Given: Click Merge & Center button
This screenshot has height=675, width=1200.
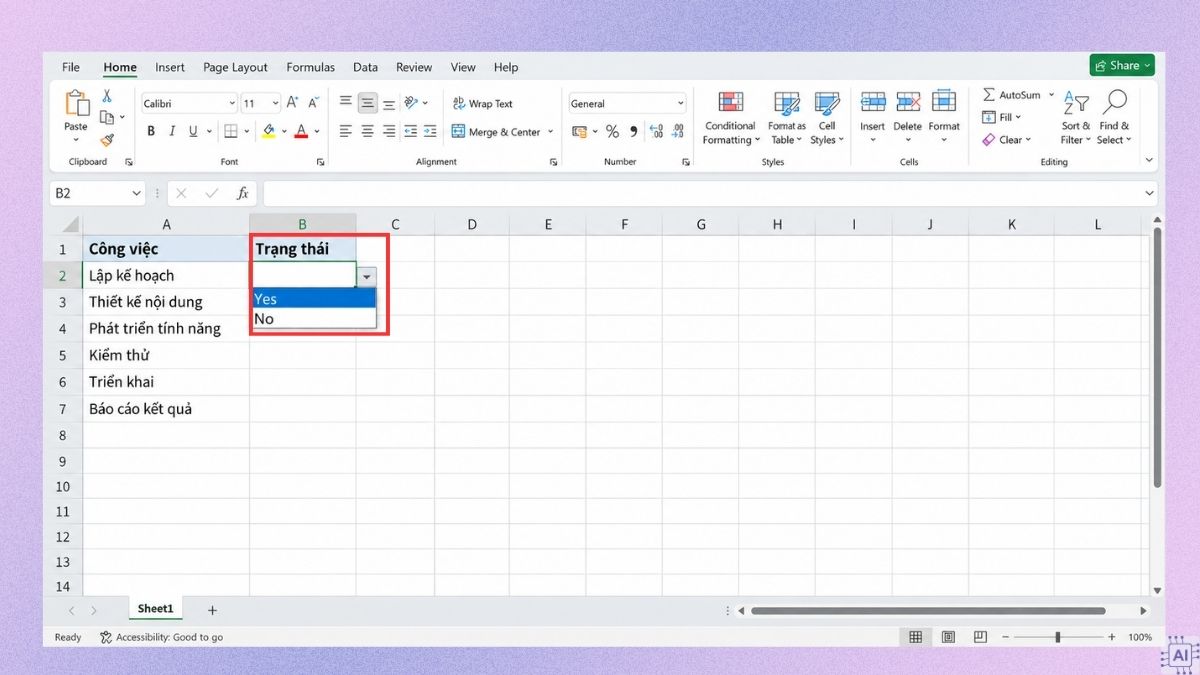Looking at the screenshot, I should (x=495, y=131).
